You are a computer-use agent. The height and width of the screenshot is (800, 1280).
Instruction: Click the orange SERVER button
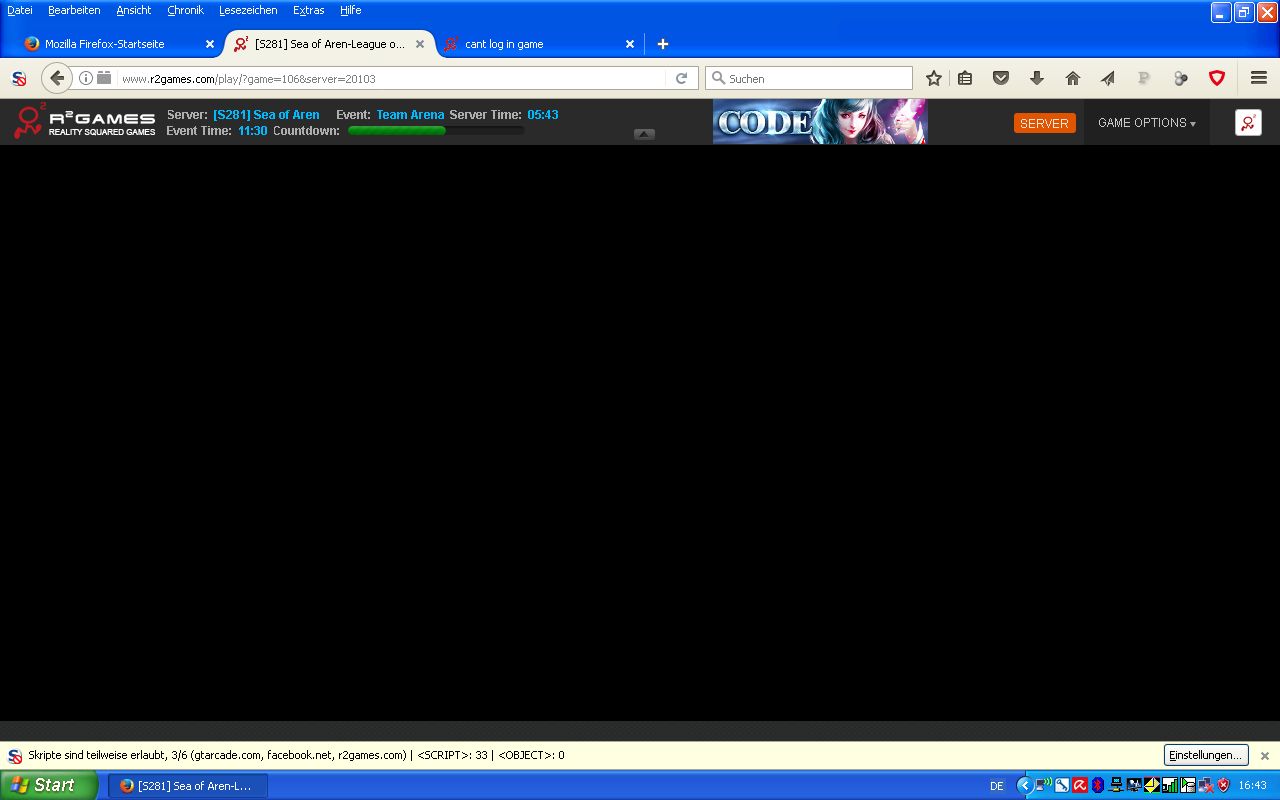tap(1044, 123)
